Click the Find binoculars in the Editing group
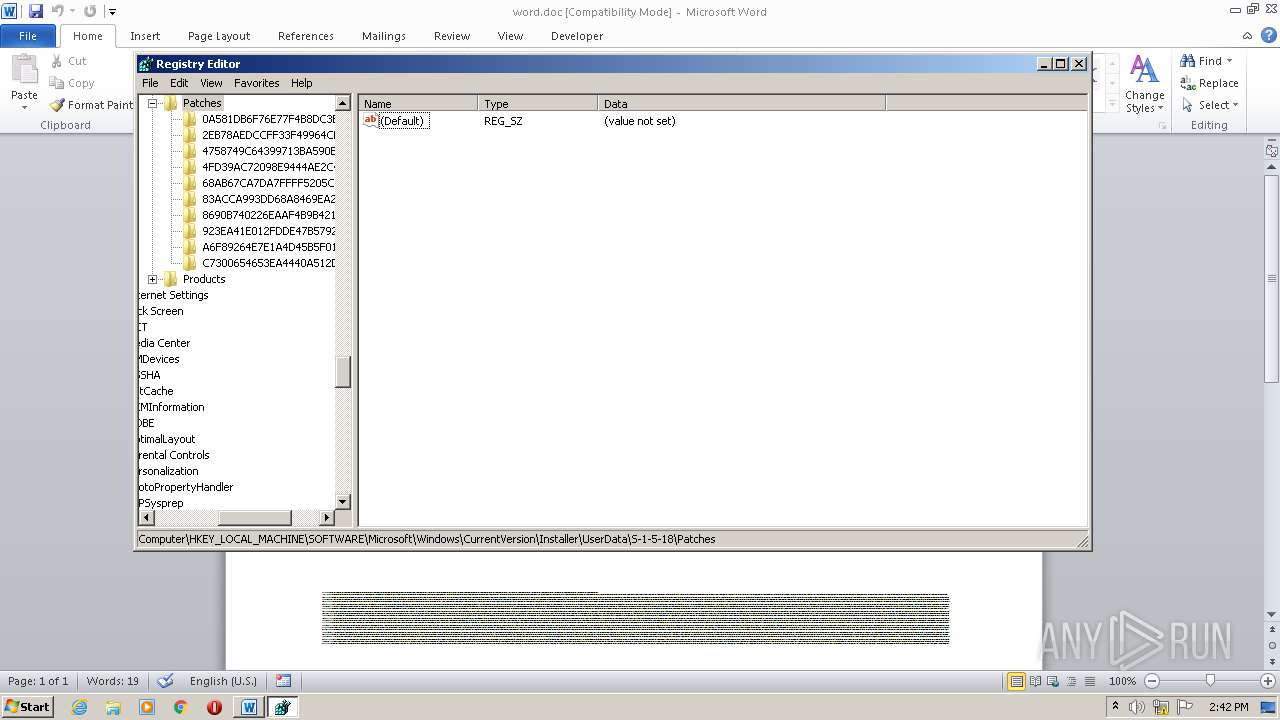This screenshot has height=720, width=1280. point(1188,61)
